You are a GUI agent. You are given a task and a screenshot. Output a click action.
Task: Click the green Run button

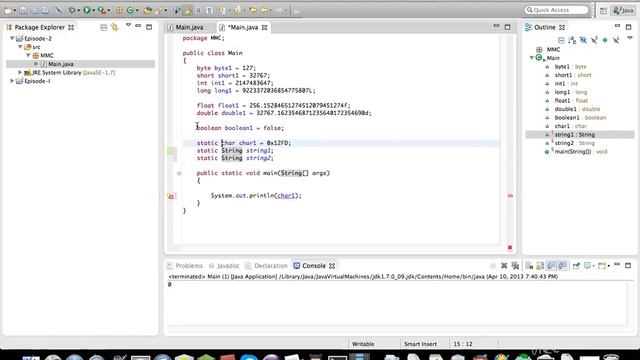coord(87,10)
